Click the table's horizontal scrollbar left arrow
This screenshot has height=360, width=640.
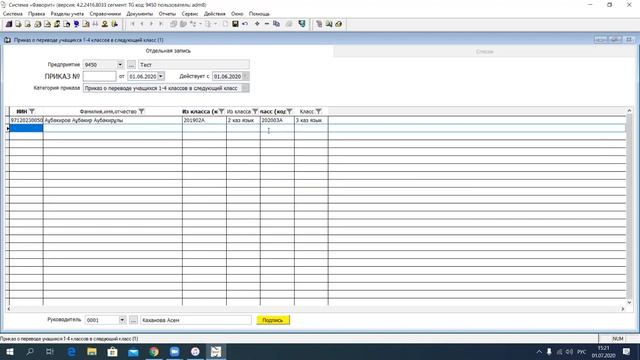click(9, 309)
